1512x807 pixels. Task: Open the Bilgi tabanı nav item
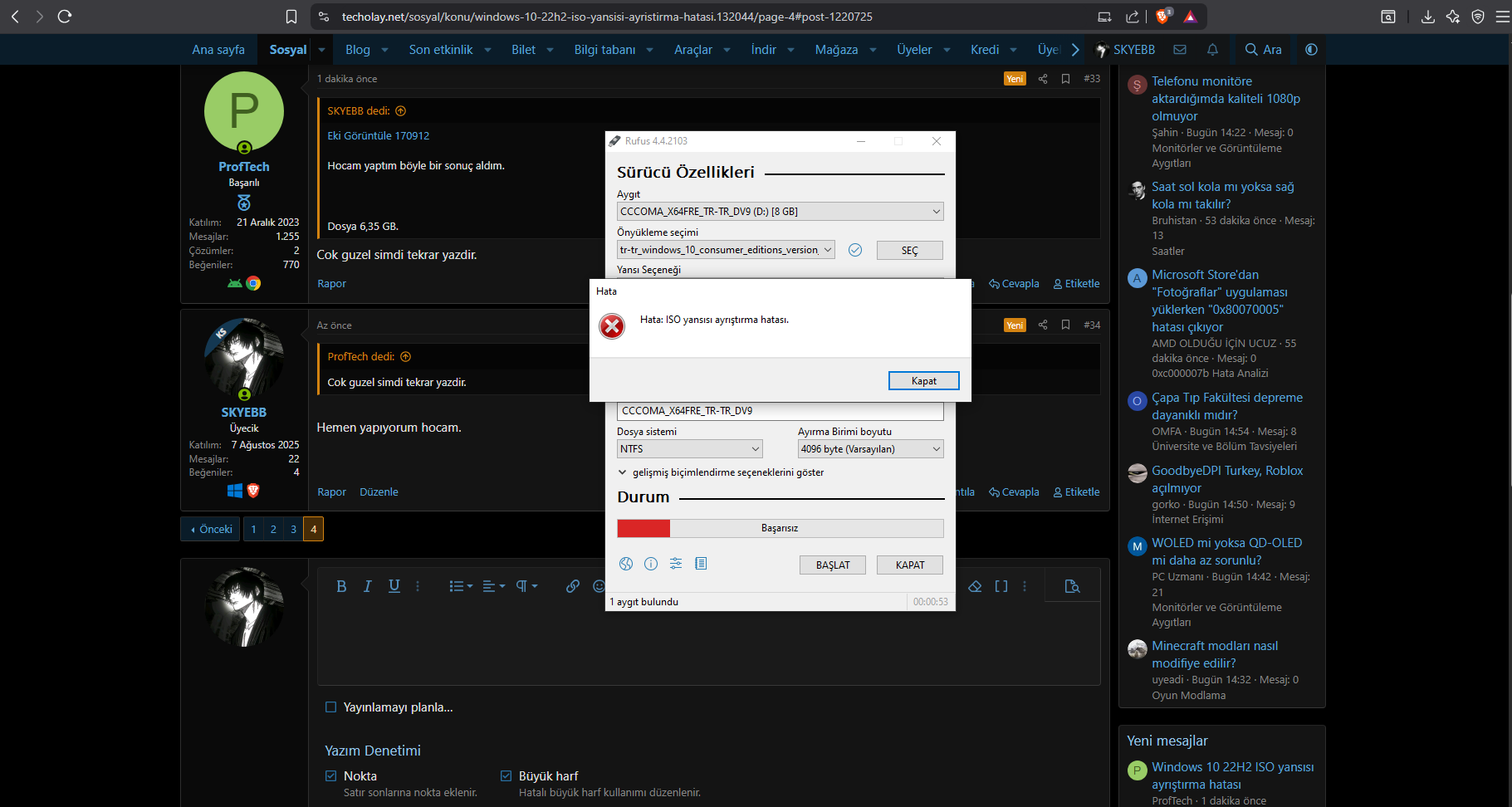coord(604,50)
